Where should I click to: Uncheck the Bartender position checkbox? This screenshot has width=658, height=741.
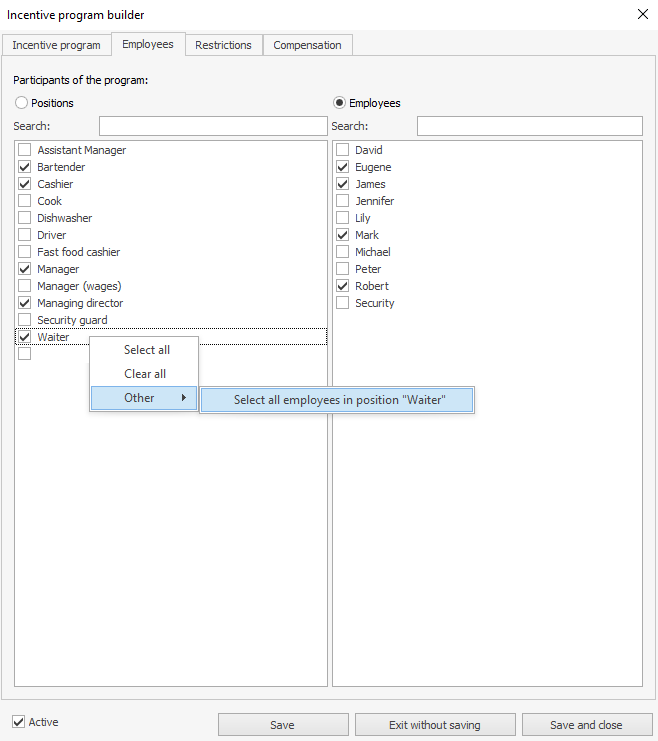25,167
